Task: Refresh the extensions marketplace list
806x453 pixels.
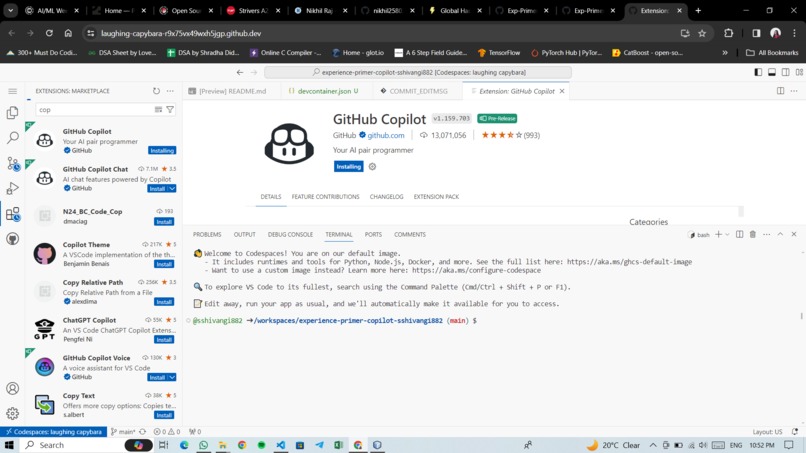Action: click(156, 91)
